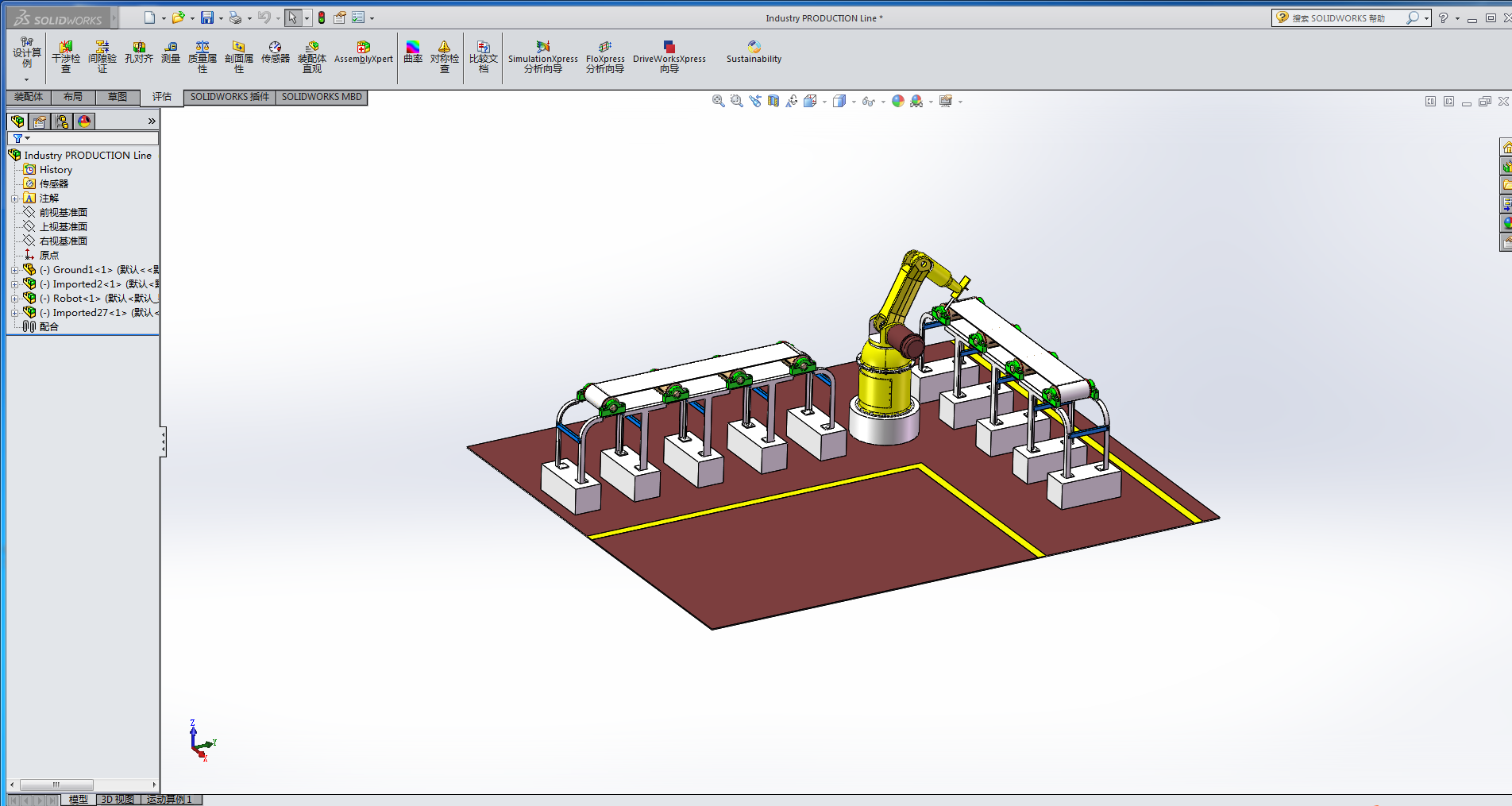Image resolution: width=1512 pixels, height=806 pixels.
Task: Toggle the 曲率 curvature display
Action: point(413,52)
